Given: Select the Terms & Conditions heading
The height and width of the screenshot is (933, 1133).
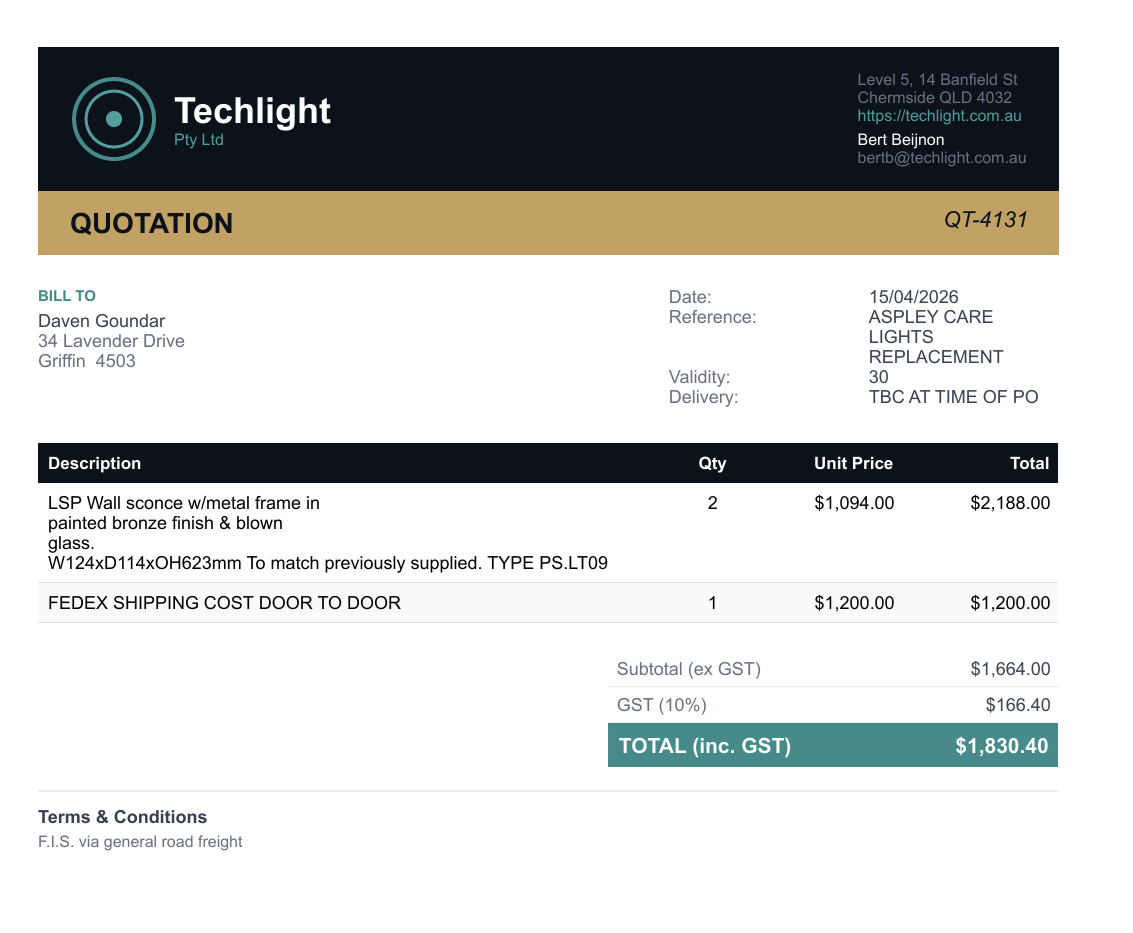Looking at the screenshot, I should click(122, 817).
